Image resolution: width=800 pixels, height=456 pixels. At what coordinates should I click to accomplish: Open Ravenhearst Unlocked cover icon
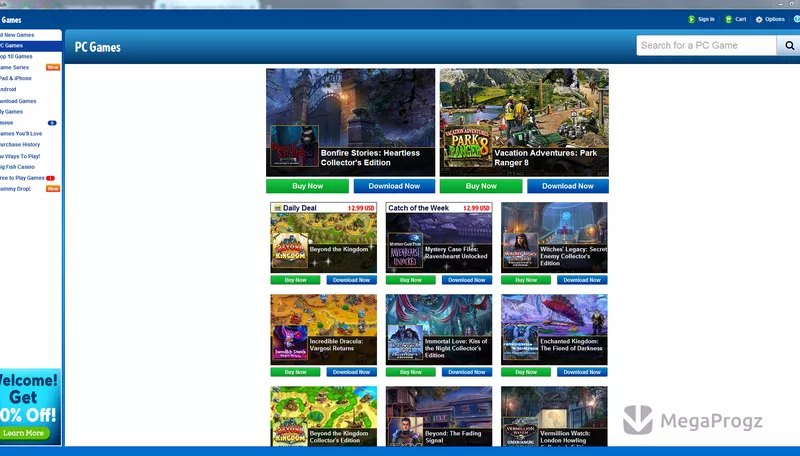[x=406, y=250]
